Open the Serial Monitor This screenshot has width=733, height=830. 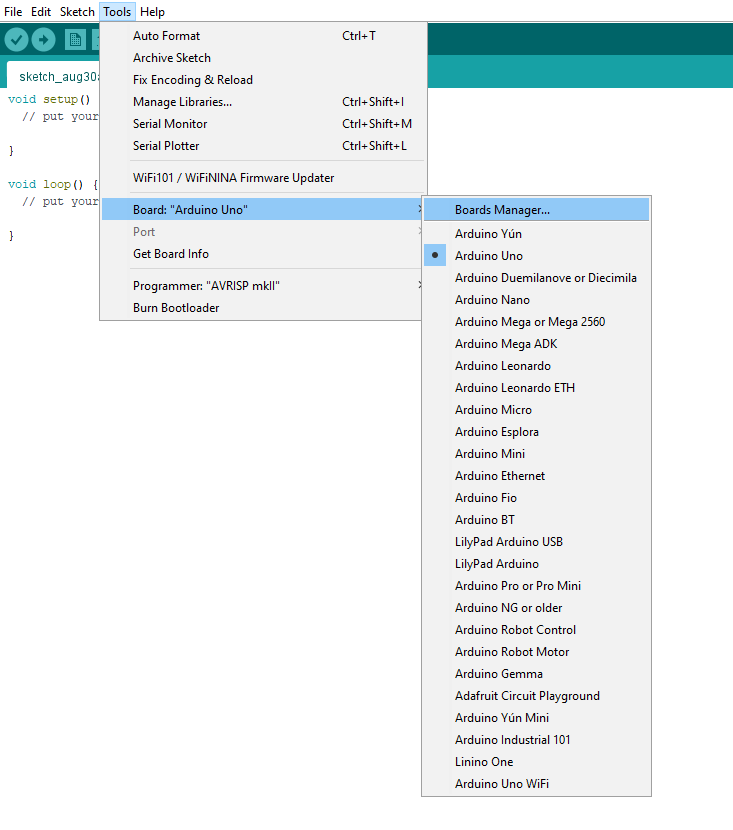pos(263,124)
